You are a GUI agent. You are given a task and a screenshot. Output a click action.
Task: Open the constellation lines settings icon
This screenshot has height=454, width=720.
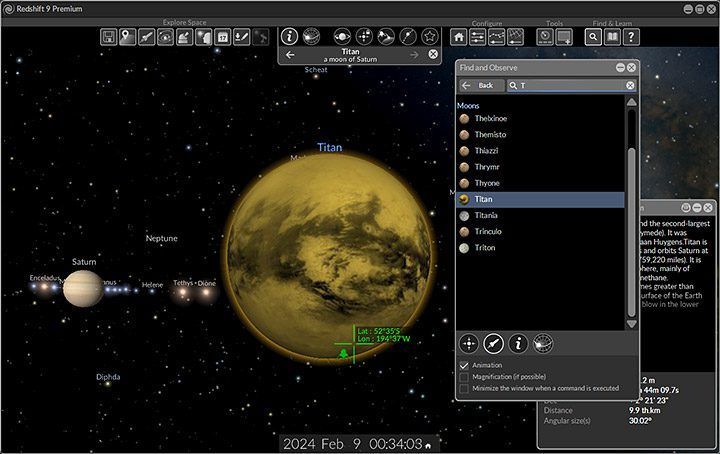click(x=496, y=37)
